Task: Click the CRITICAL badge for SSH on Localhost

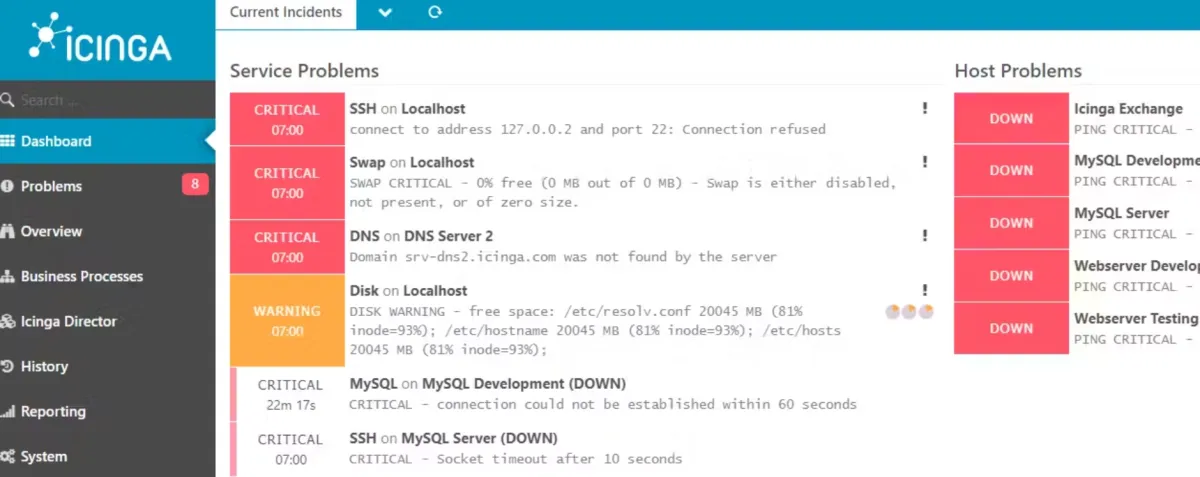Action: coord(287,119)
